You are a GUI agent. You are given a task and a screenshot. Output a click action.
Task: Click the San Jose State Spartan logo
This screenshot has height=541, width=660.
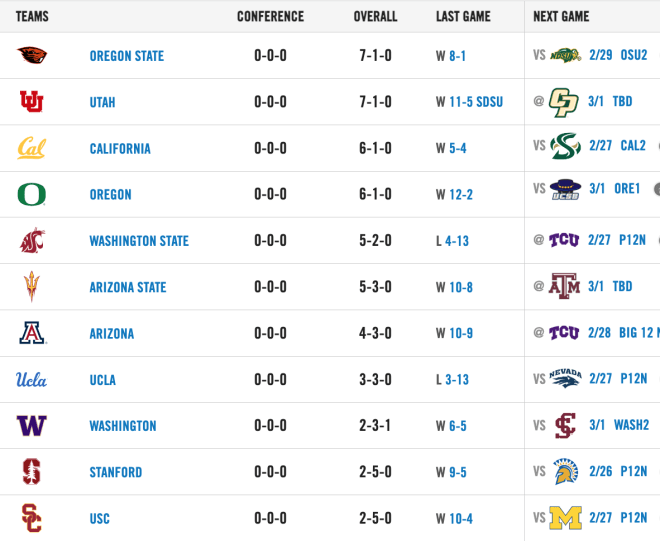(x=566, y=471)
